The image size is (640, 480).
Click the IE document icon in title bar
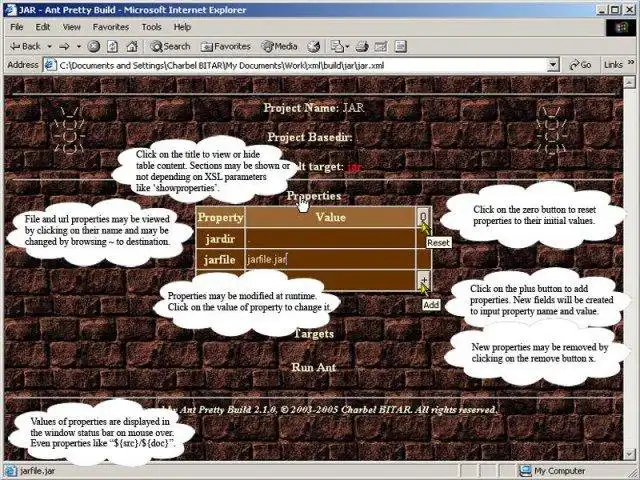(11, 9)
